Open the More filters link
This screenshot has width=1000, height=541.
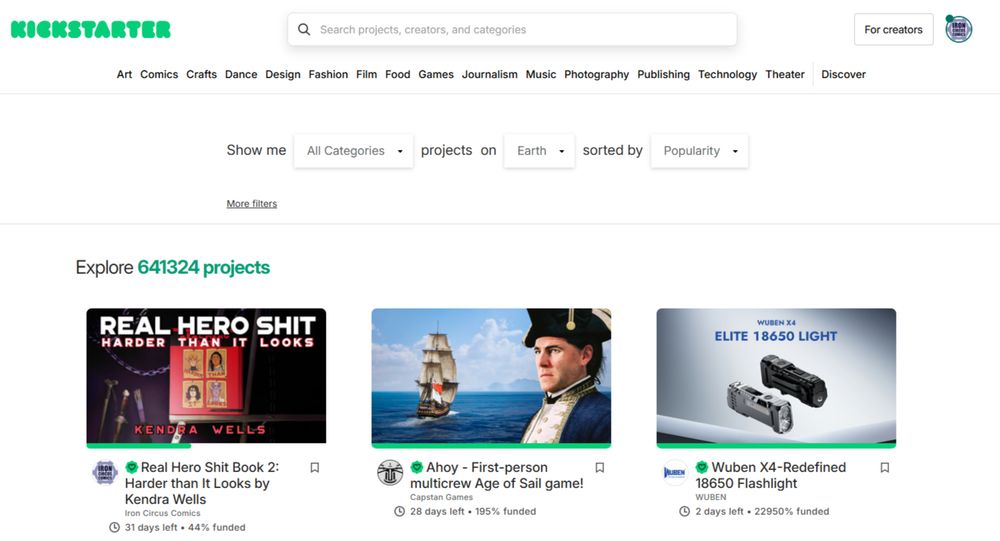point(252,204)
